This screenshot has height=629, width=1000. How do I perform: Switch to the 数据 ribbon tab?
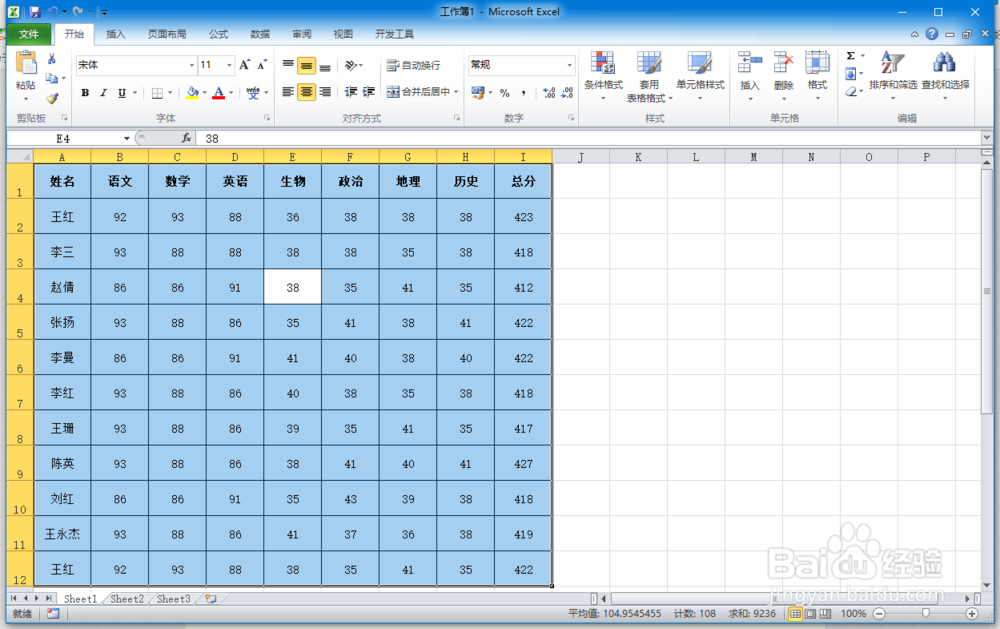click(x=260, y=34)
